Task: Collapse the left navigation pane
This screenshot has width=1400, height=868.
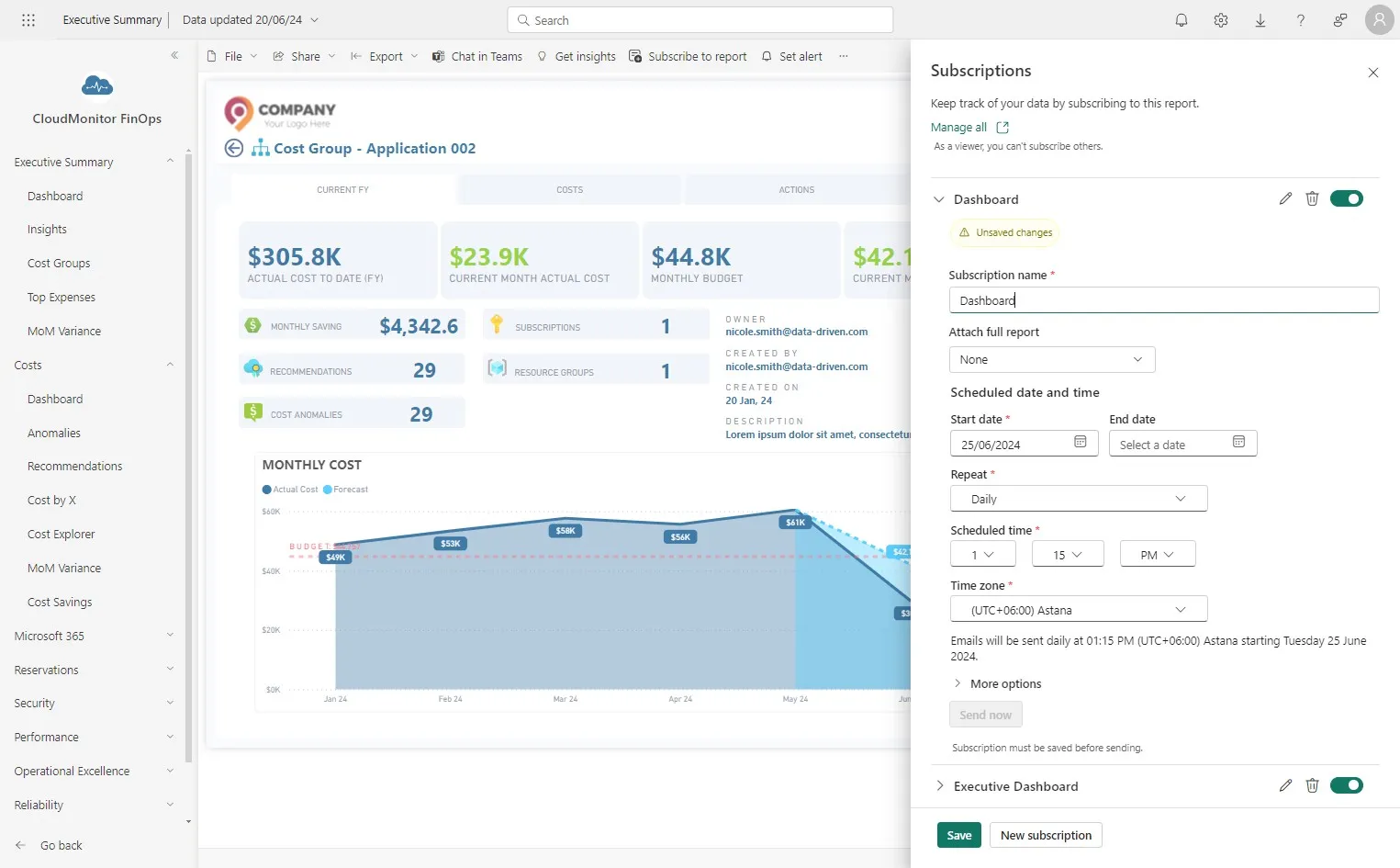Action: [174, 55]
